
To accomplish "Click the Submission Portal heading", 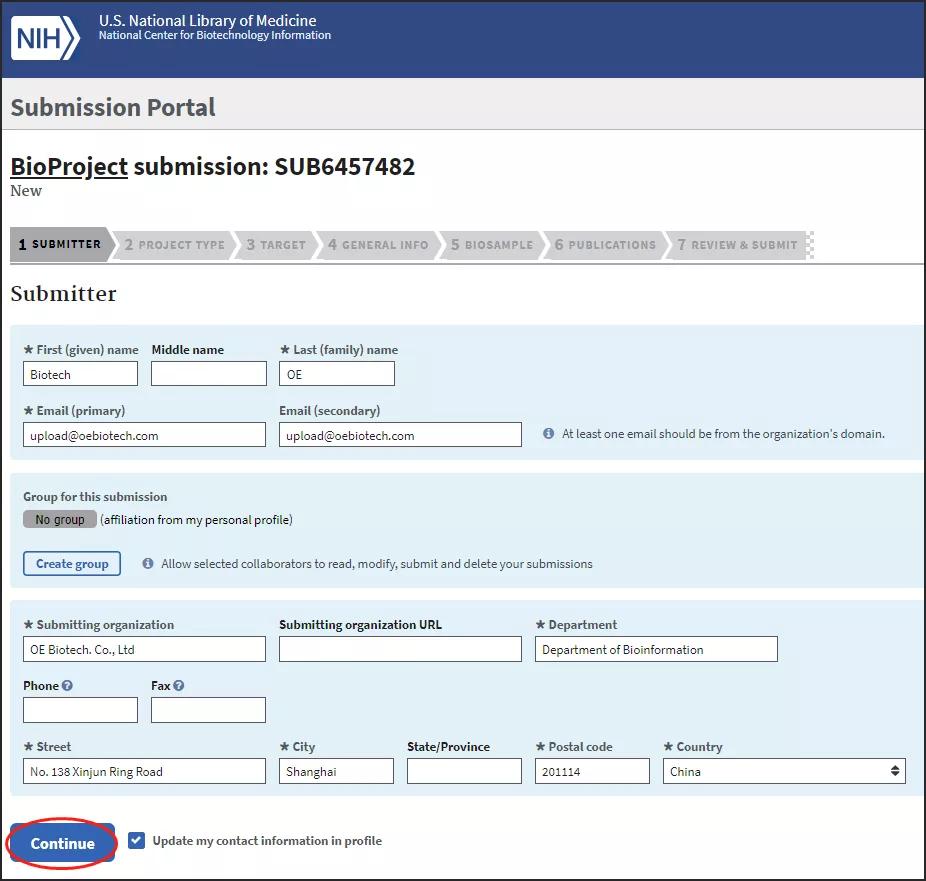I will 113,108.
